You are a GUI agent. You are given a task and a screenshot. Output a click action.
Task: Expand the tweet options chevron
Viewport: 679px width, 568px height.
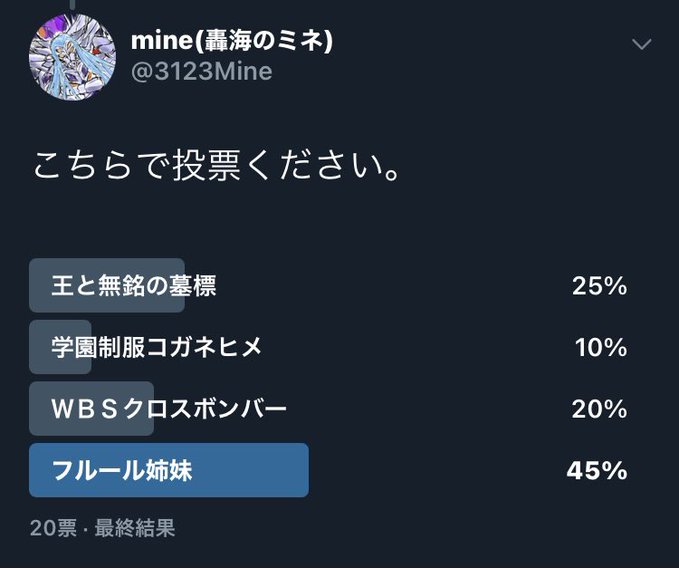pos(641,44)
